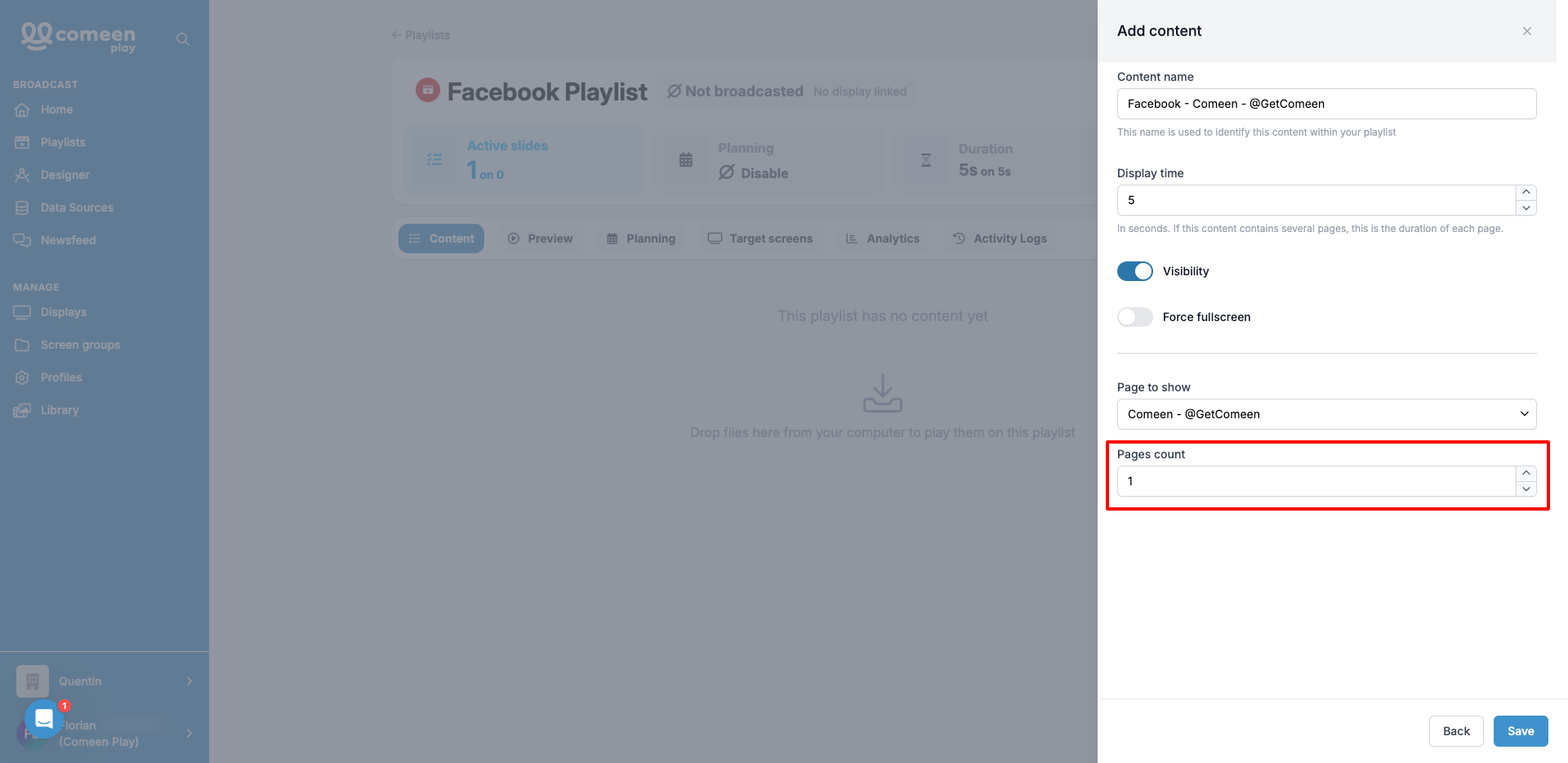
Task: Click the Library icon in sidebar
Action: tap(22, 410)
